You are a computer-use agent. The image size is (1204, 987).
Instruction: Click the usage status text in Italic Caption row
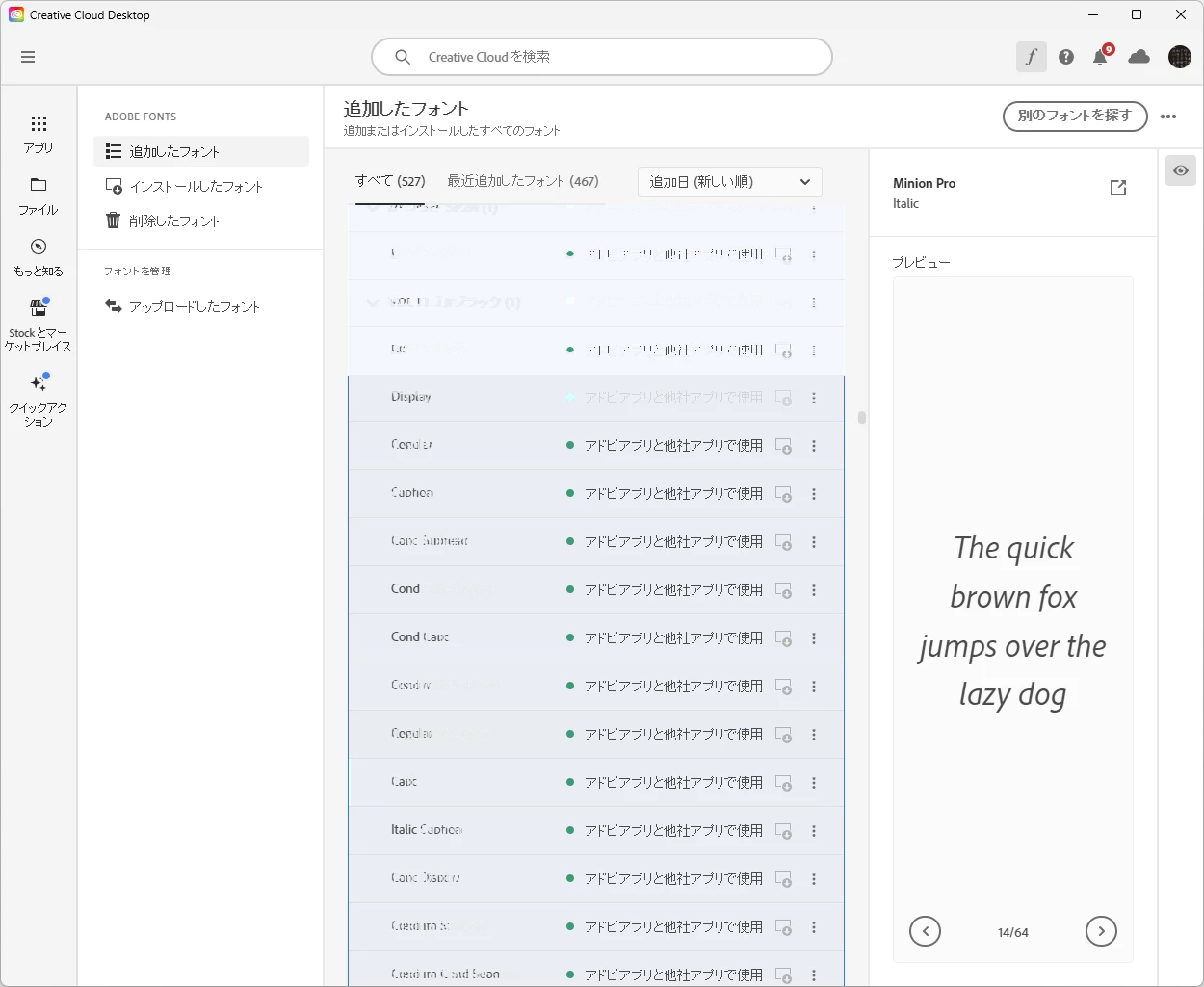pyautogui.click(x=673, y=831)
